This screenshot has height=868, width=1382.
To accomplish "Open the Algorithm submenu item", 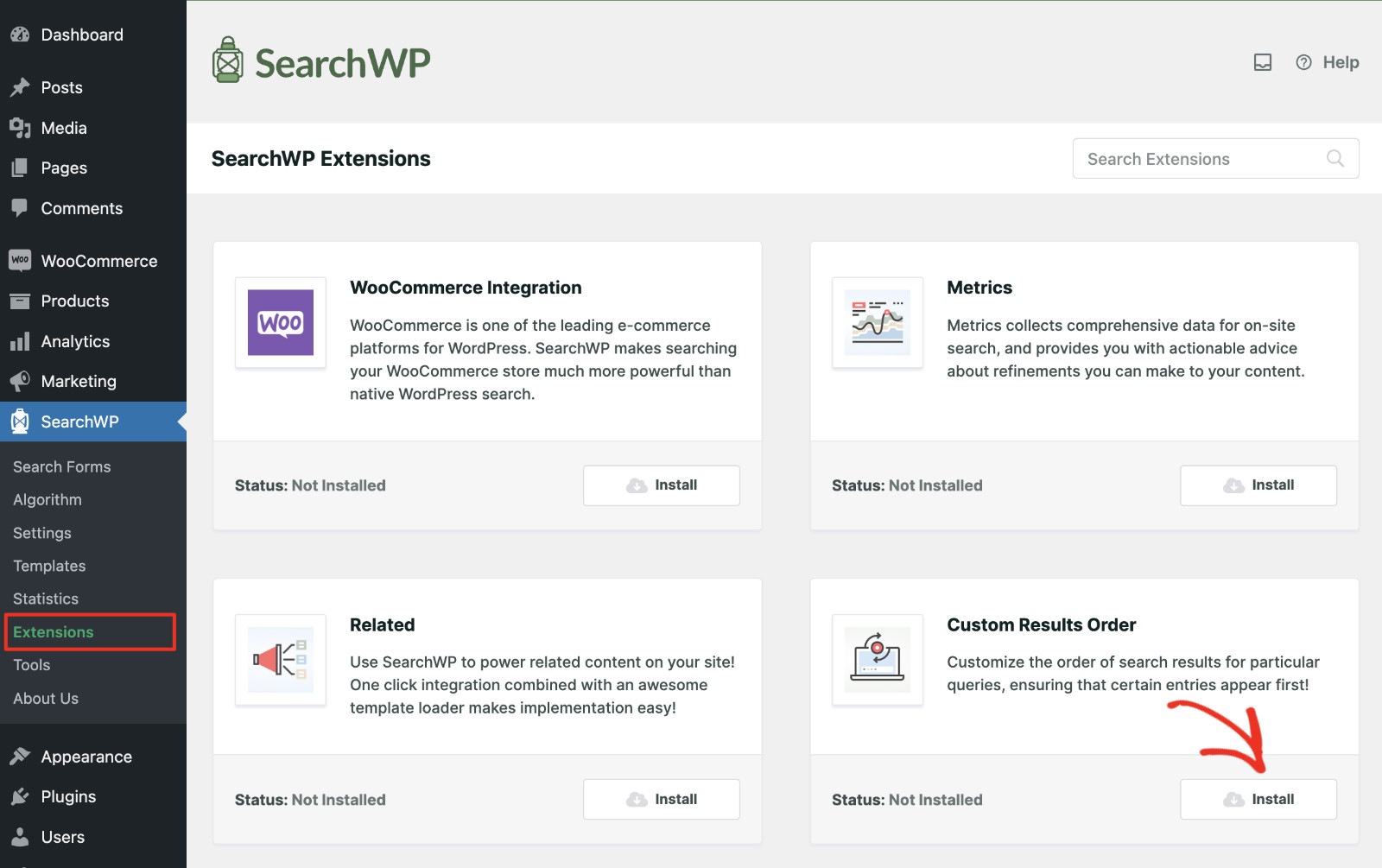I will click(47, 499).
